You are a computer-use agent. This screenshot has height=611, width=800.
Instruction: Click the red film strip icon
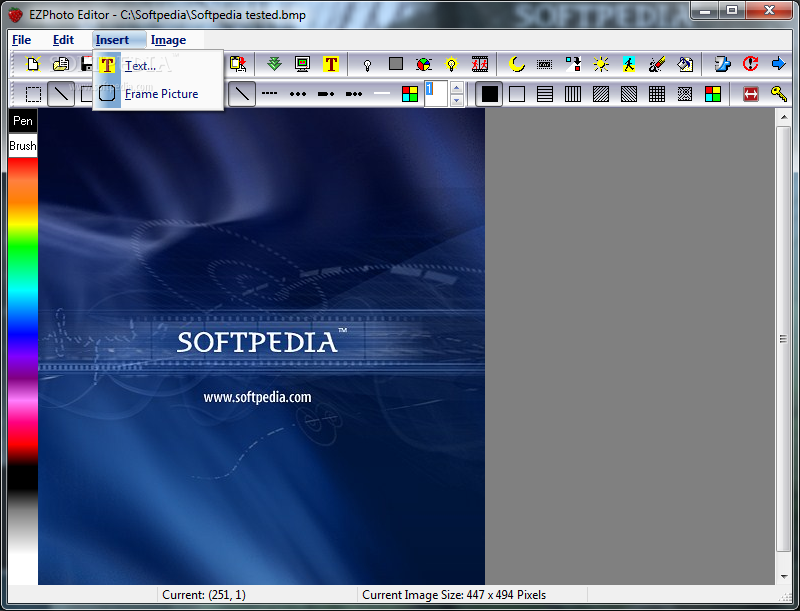pos(480,64)
